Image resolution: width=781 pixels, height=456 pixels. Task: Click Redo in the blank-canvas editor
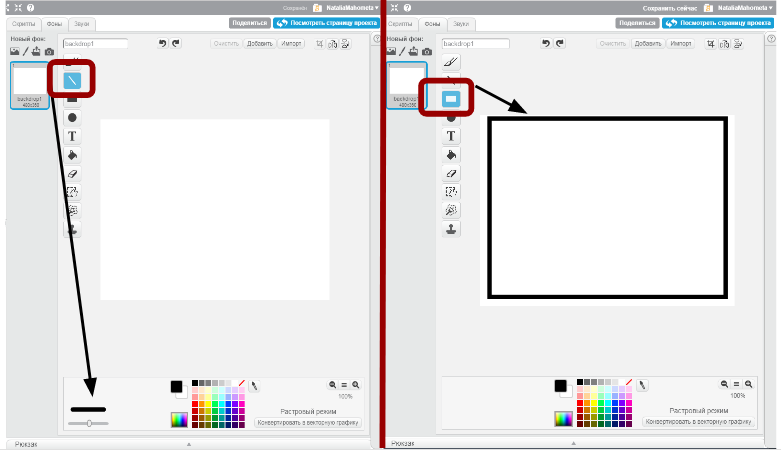[176, 43]
